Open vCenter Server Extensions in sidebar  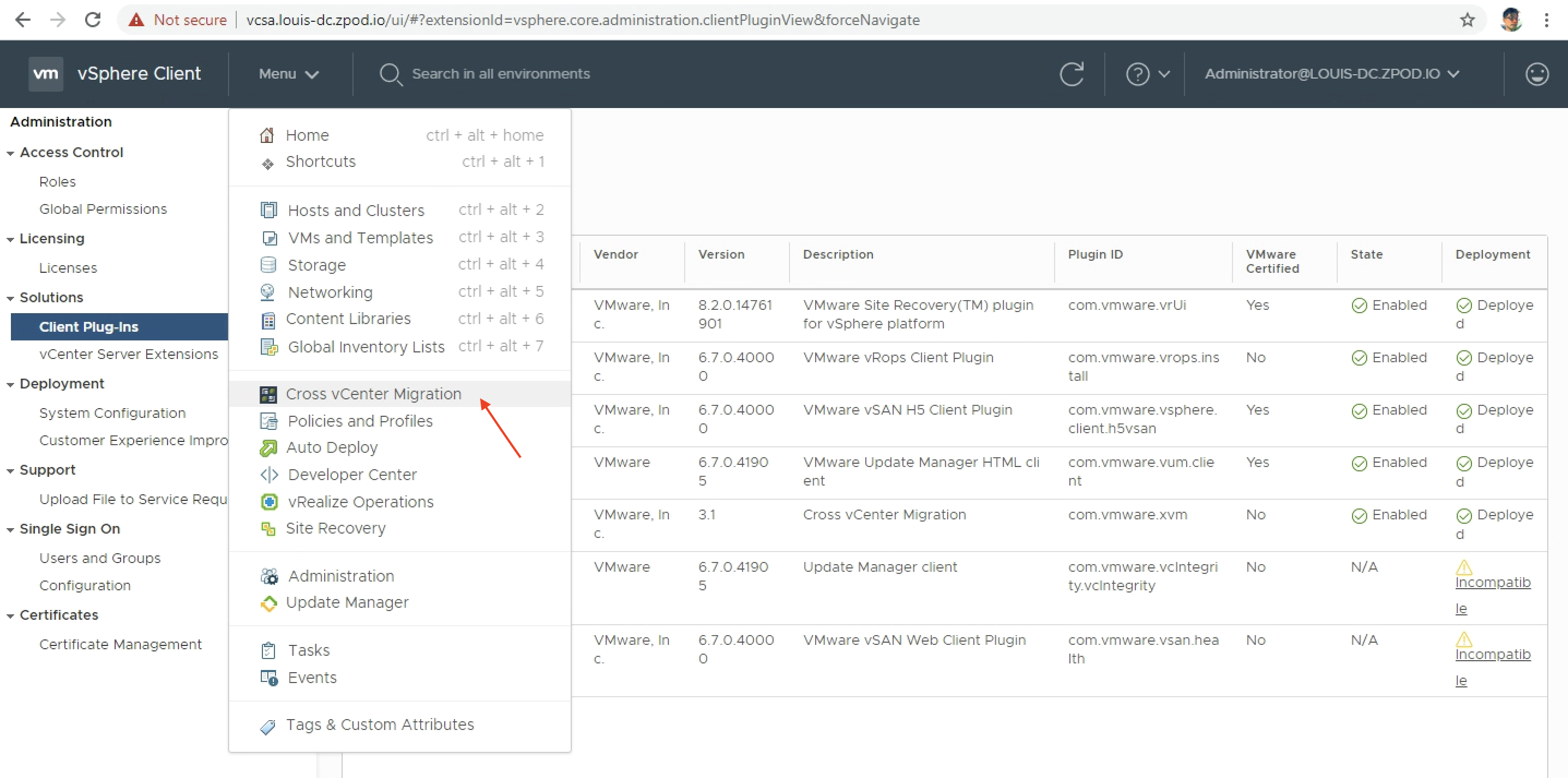tap(128, 354)
